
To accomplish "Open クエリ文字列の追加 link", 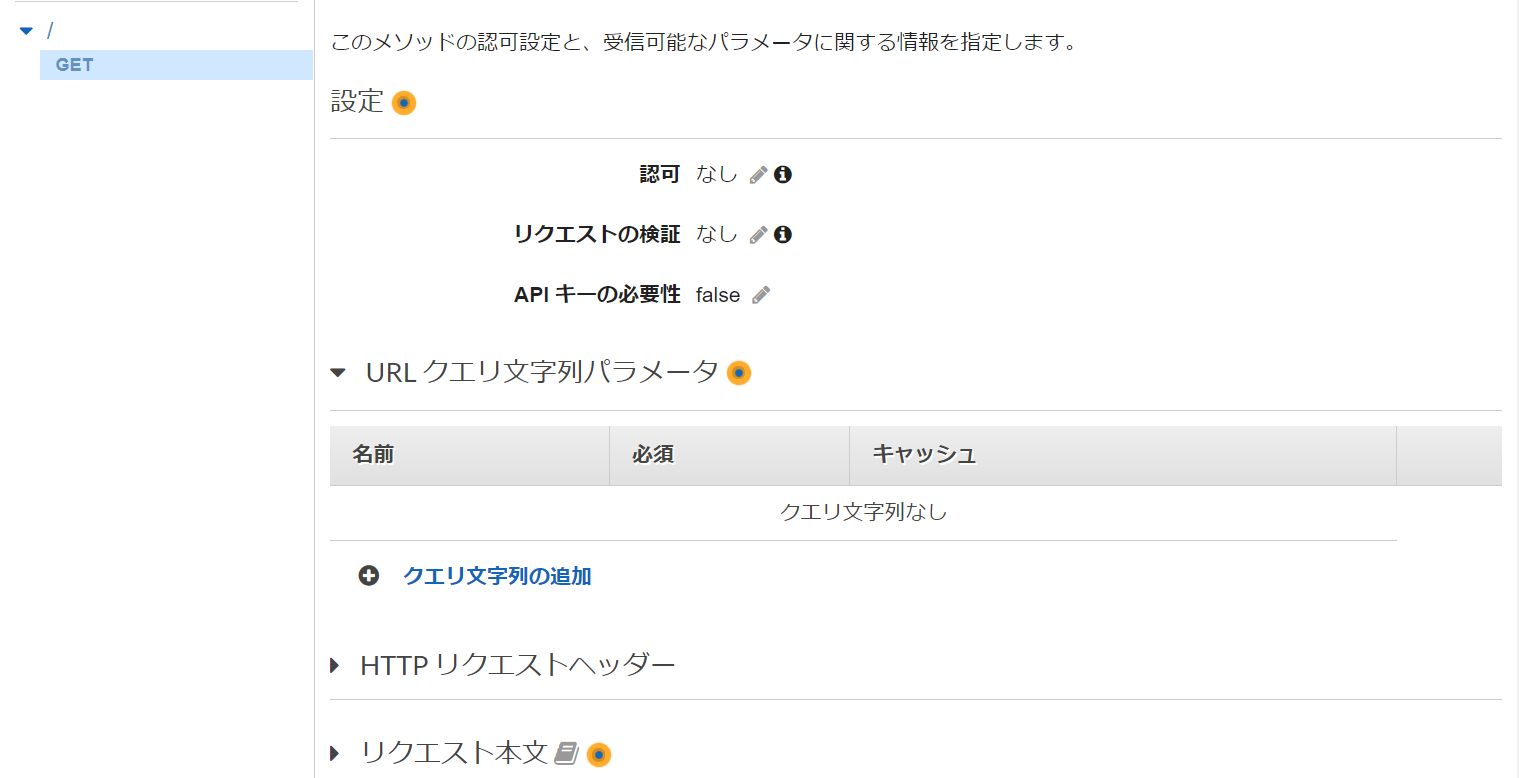I will coord(497,576).
